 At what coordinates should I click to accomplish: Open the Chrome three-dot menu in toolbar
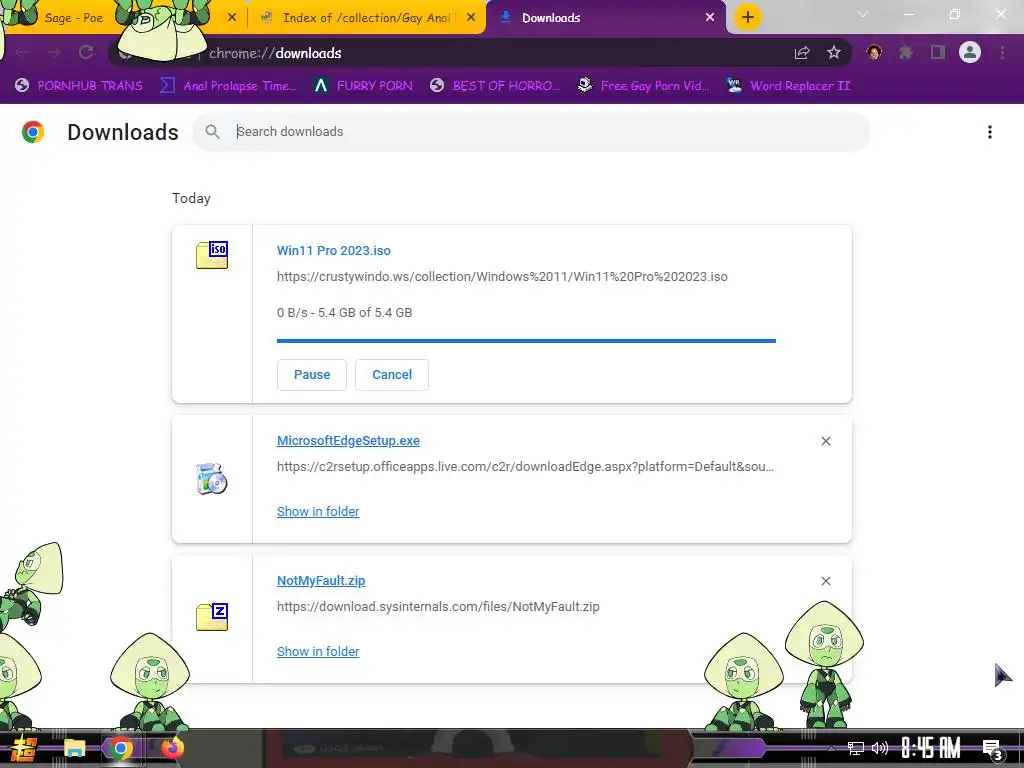1002,52
